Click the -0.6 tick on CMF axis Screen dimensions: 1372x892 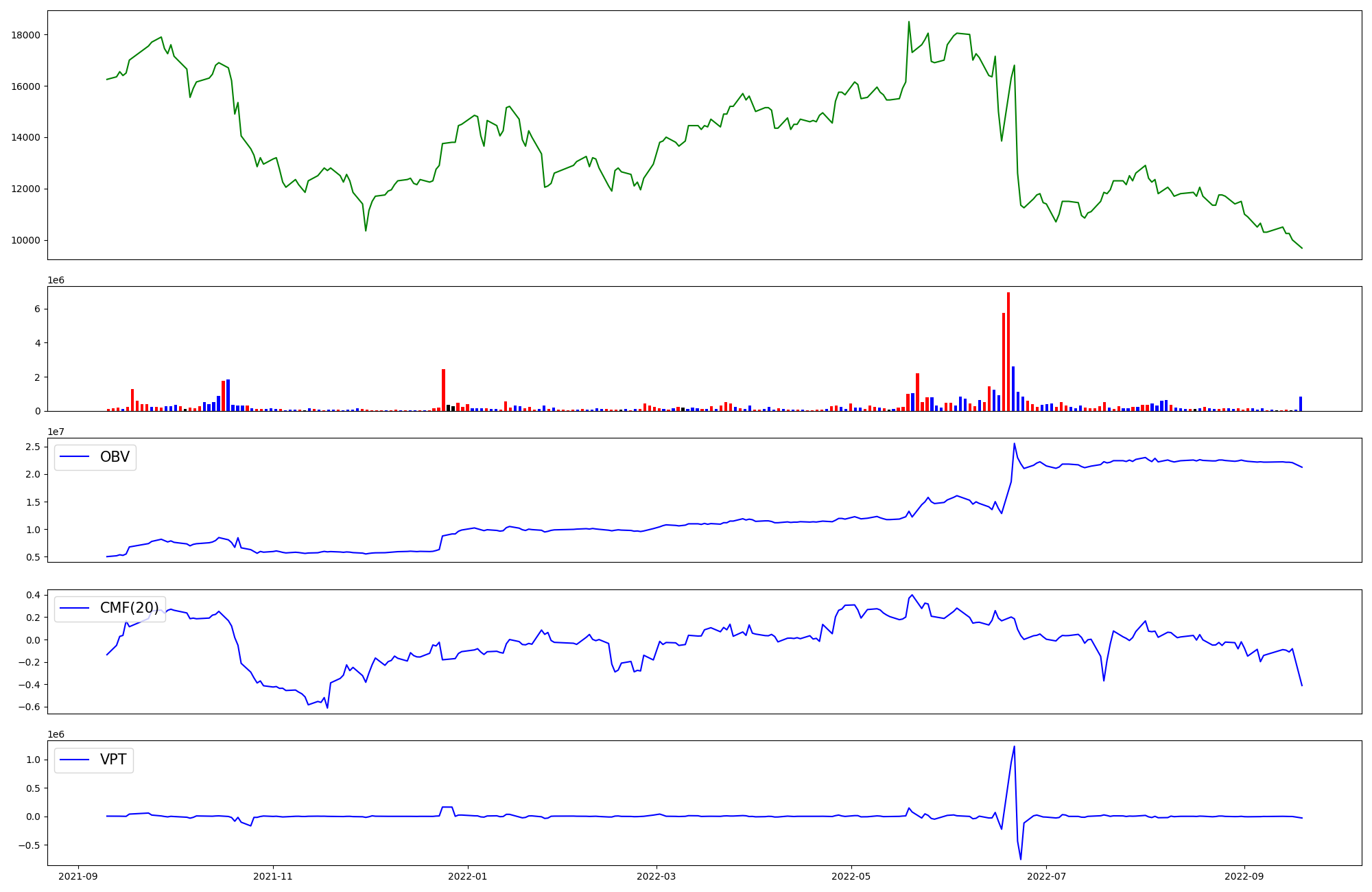click(30, 707)
